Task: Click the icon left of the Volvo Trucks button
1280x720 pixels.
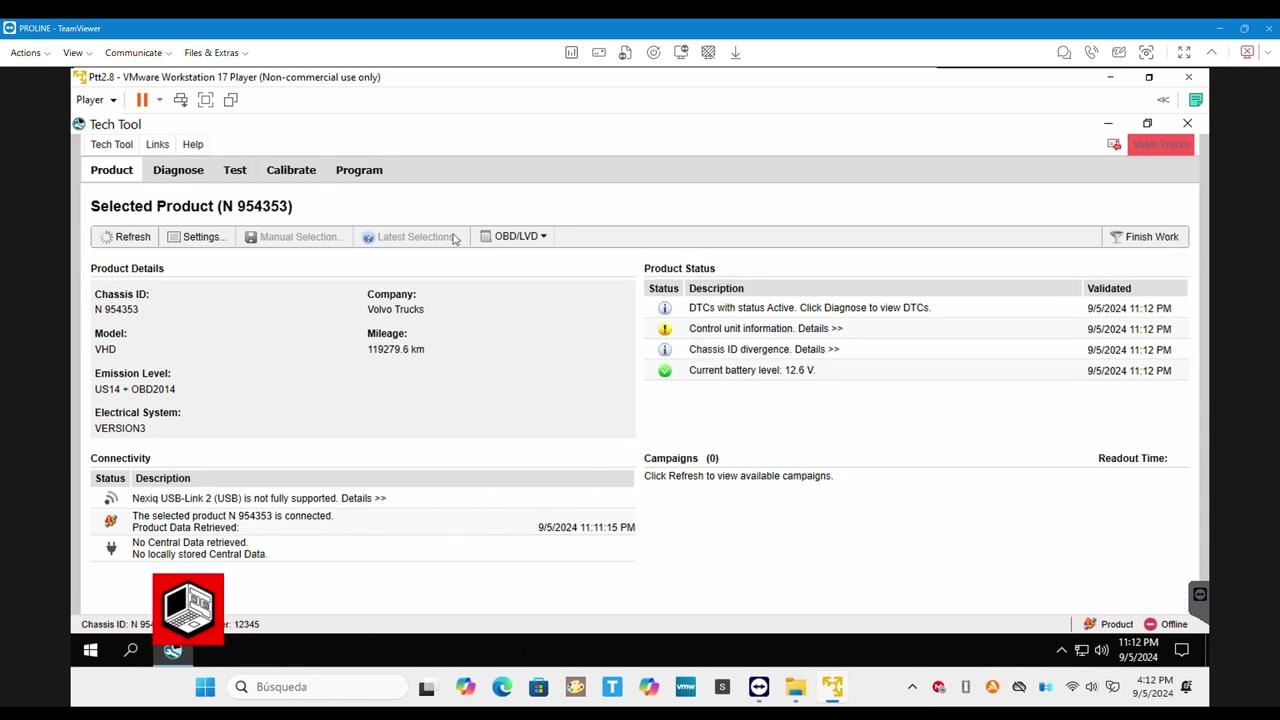Action: (x=1114, y=144)
